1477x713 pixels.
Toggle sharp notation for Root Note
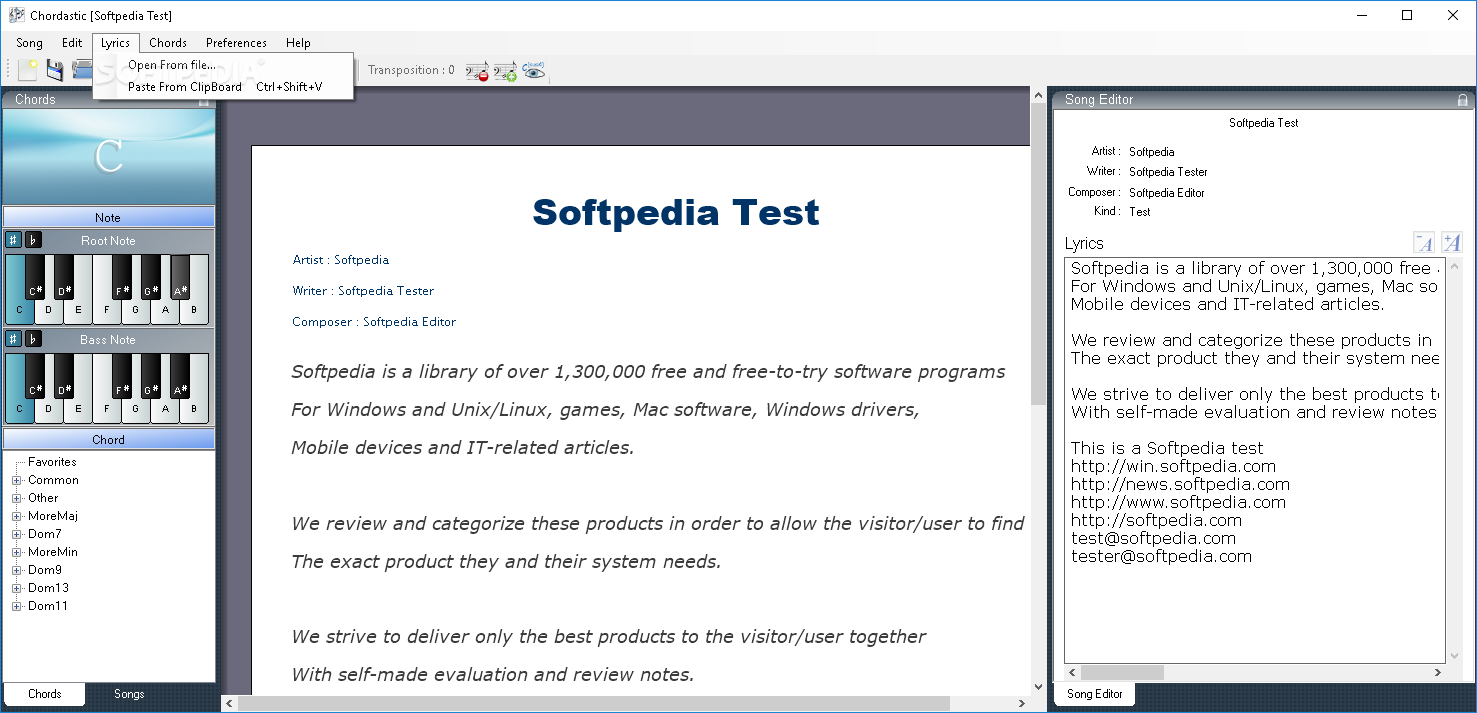point(13,240)
